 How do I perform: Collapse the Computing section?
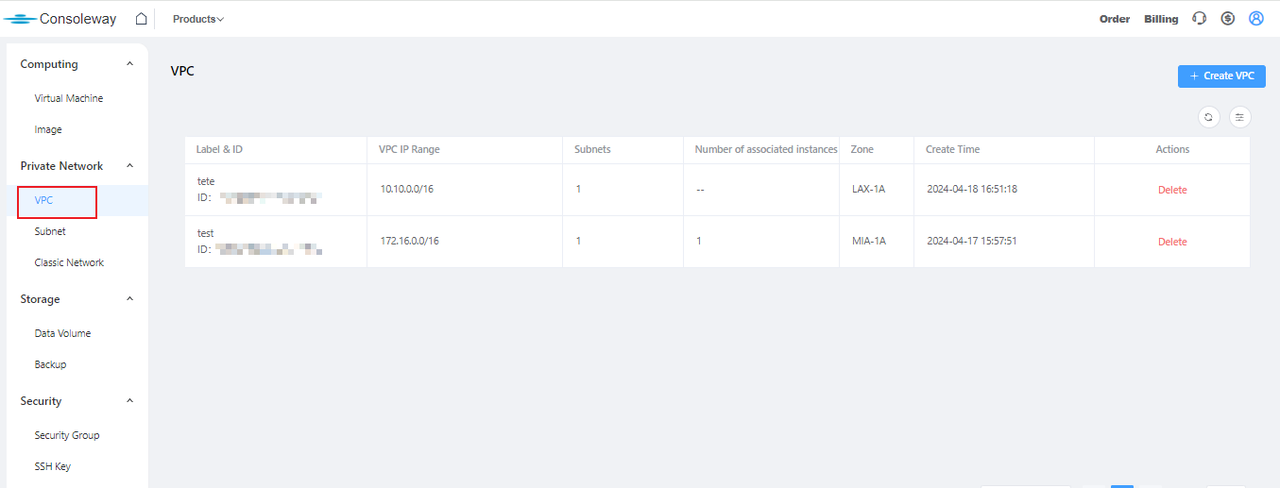point(129,64)
